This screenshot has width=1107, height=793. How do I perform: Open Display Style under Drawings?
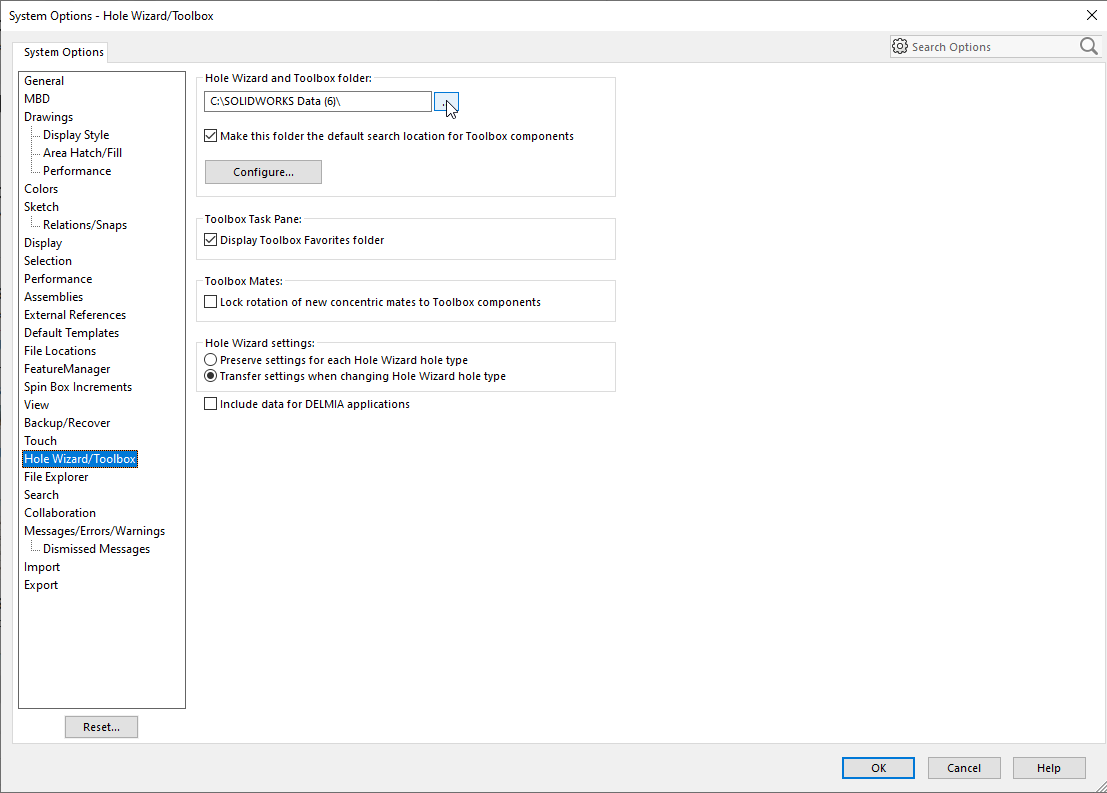tap(76, 135)
